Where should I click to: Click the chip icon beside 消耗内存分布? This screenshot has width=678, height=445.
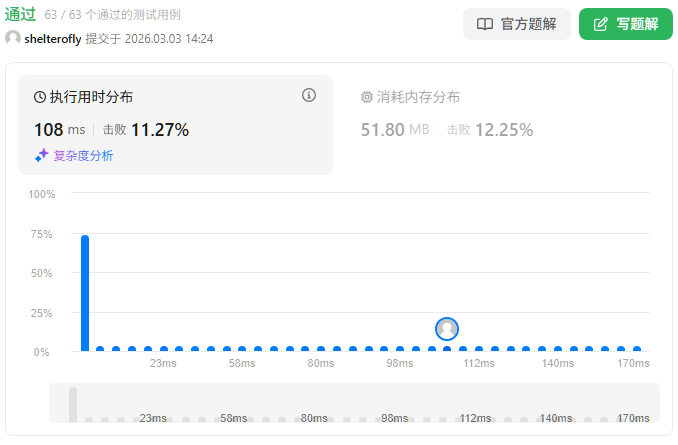point(366,97)
